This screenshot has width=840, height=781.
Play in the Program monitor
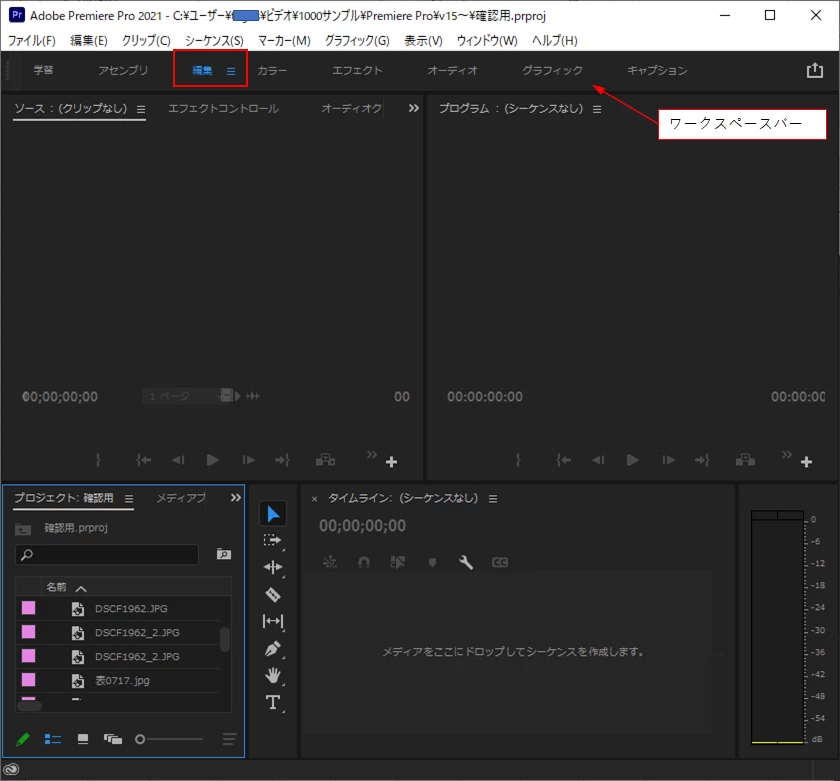[x=633, y=460]
